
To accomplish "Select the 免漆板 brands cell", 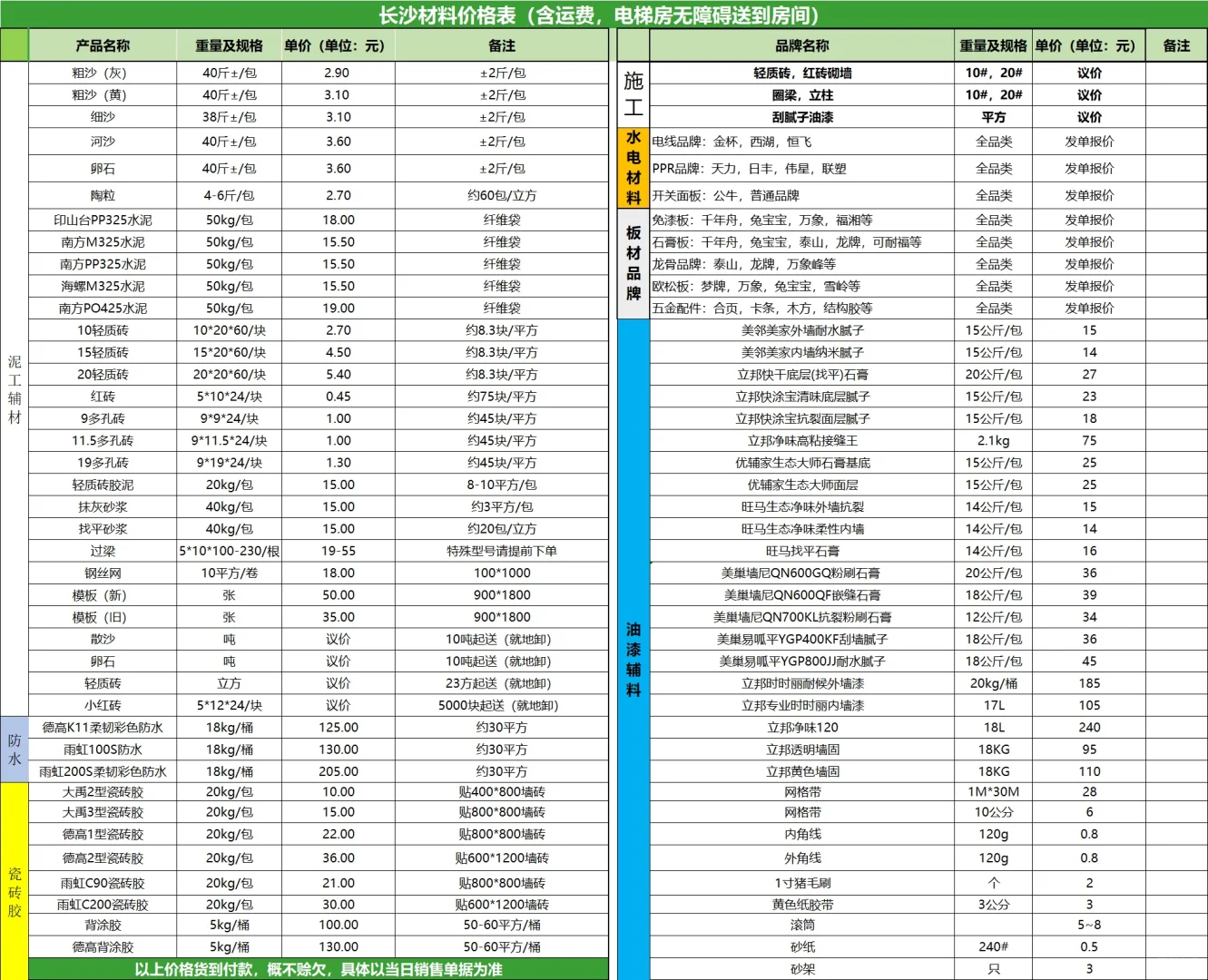I will (x=802, y=220).
